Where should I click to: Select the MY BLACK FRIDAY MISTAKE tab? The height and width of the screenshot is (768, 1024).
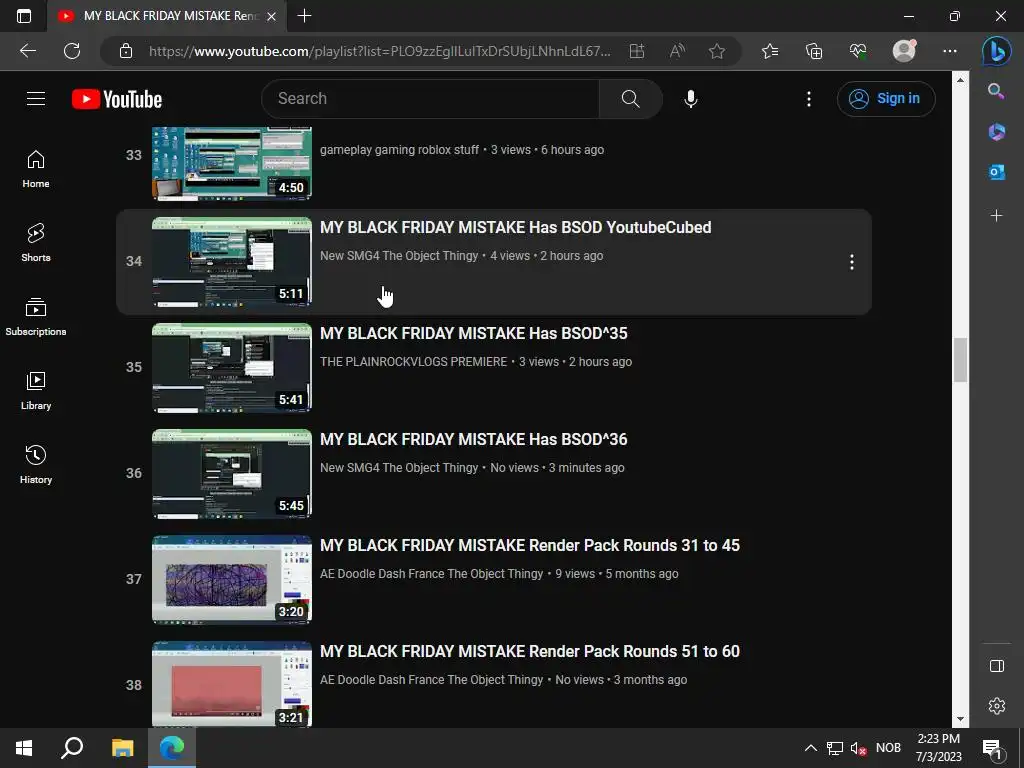pos(166,16)
